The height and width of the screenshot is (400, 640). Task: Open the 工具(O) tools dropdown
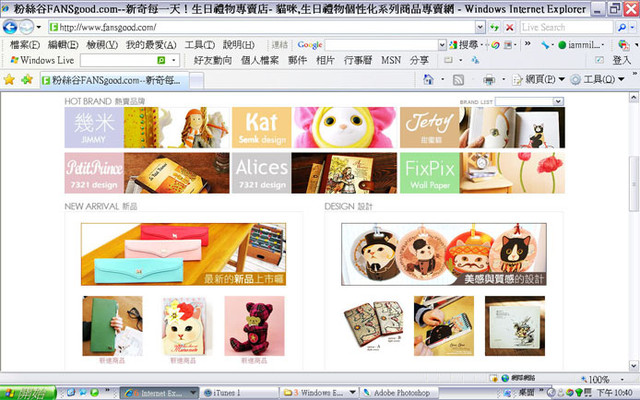[598, 79]
